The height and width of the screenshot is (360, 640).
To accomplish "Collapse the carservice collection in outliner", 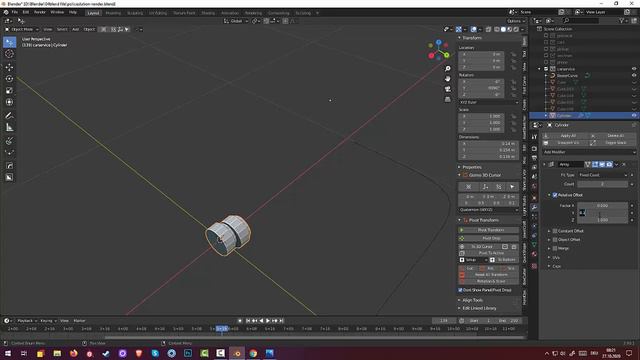I will [x=540, y=69].
